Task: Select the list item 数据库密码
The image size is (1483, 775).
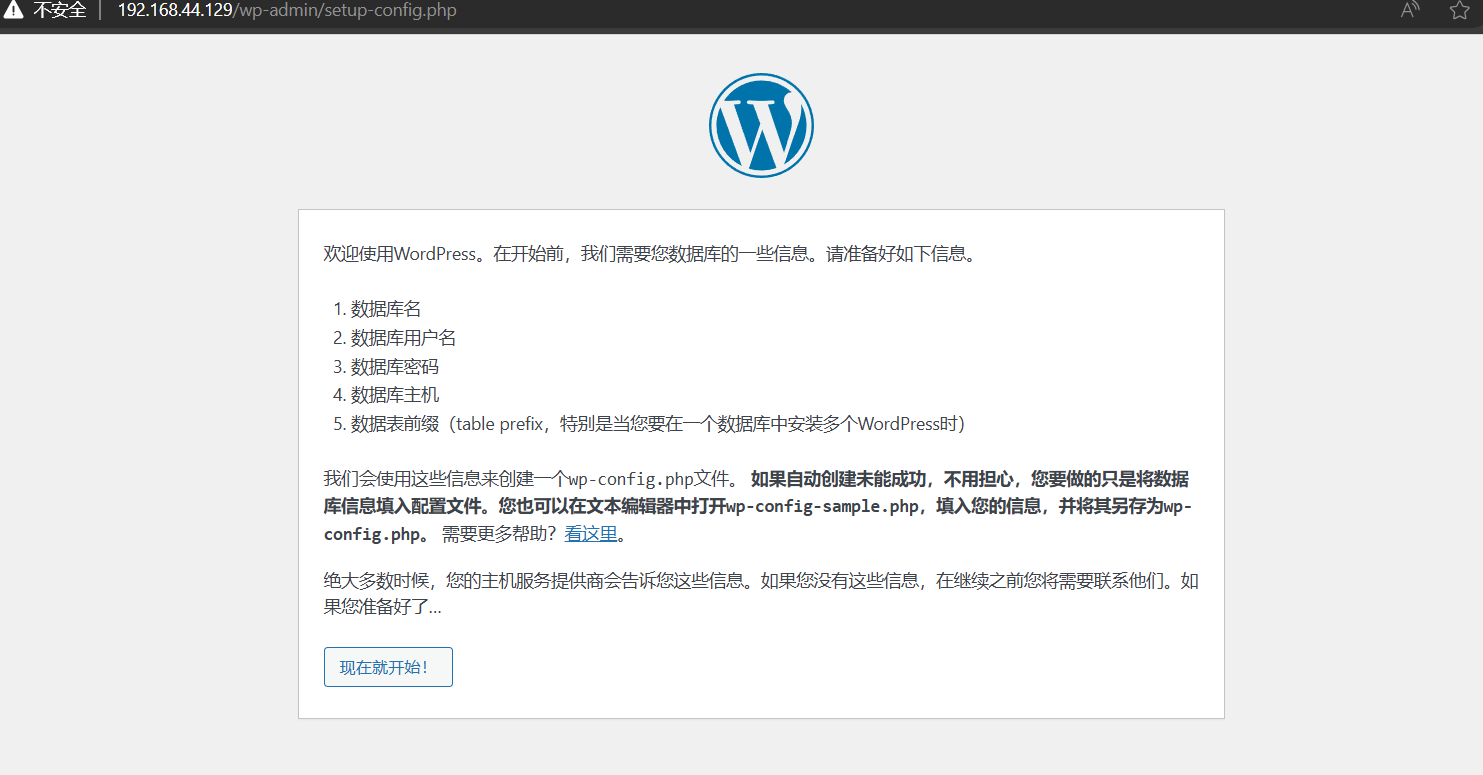Action: [395, 367]
